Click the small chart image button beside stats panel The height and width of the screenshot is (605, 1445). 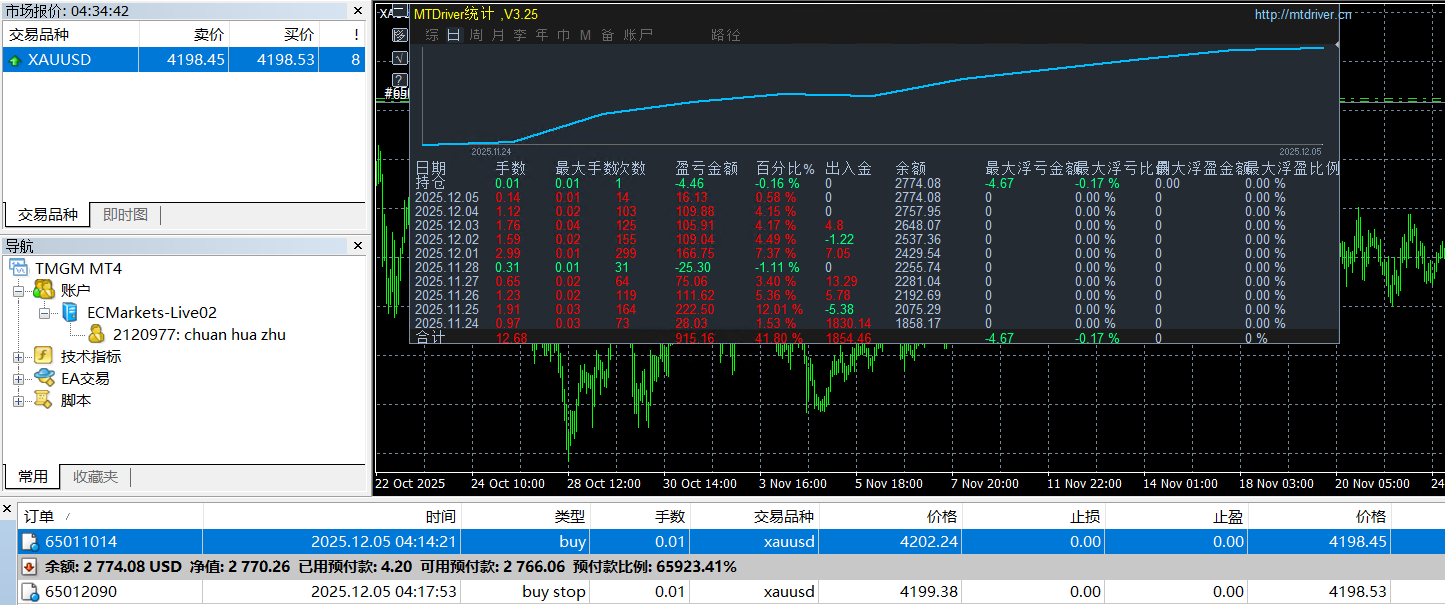(x=399, y=35)
